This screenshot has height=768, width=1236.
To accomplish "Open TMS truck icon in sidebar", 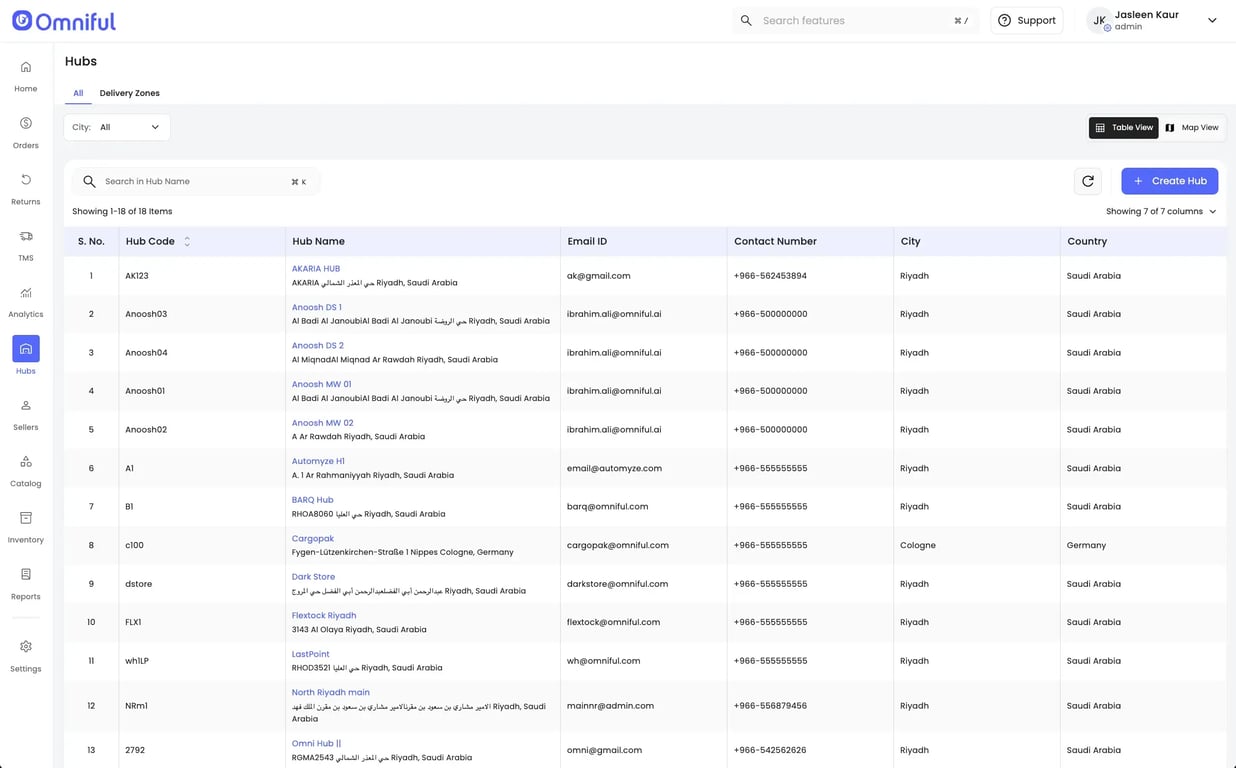I will click(x=26, y=244).
